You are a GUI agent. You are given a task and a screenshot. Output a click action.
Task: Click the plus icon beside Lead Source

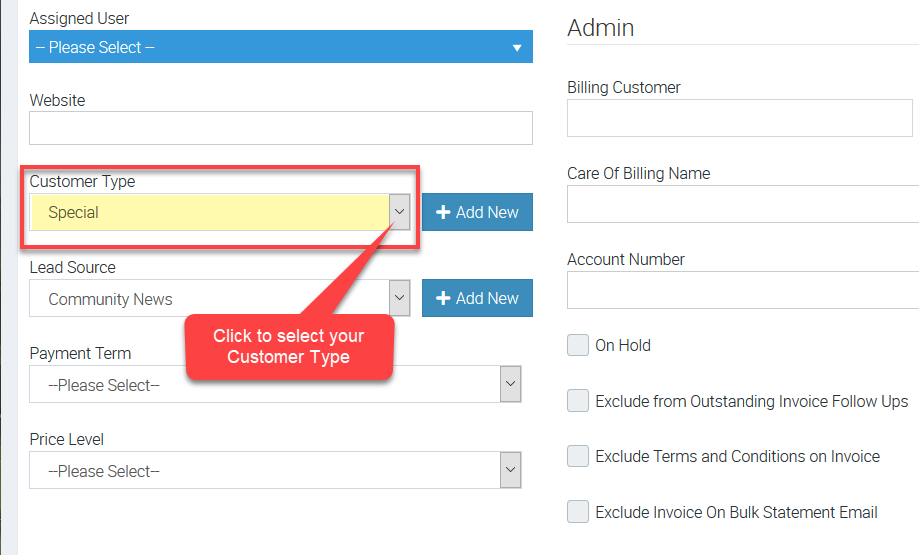[444, 298]
